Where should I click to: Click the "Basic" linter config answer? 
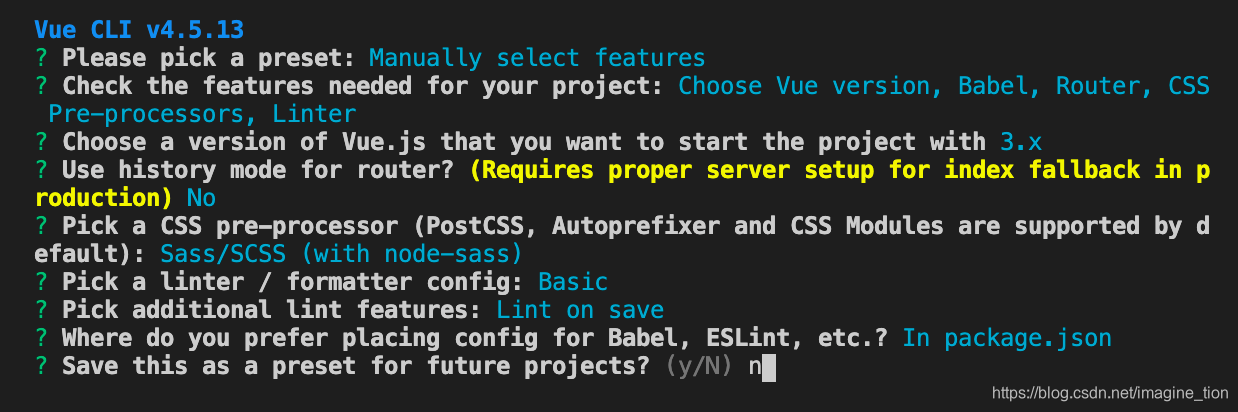click(572, 282)
